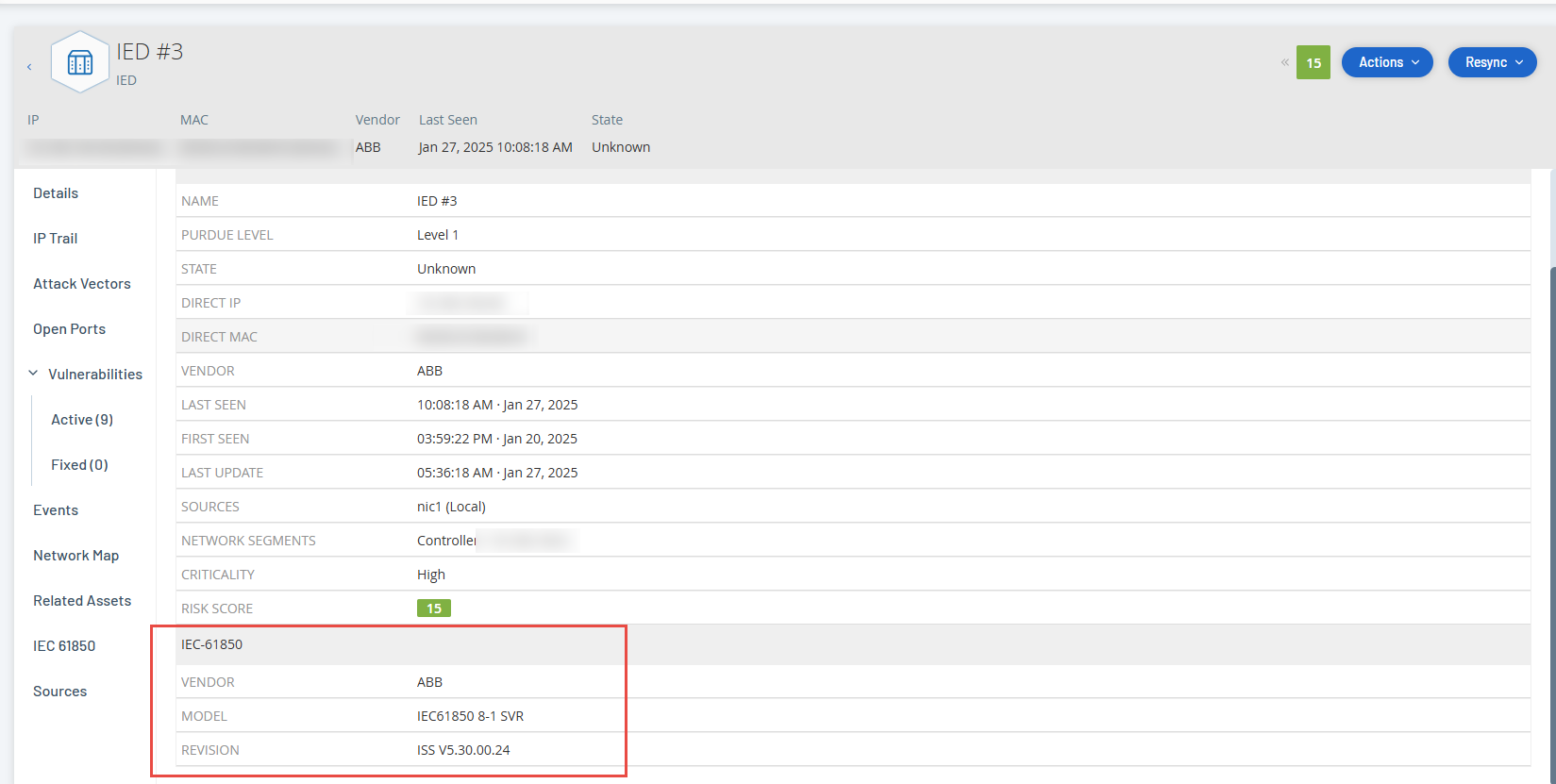This screenshot has height=784, width=1556.
Task: Click the back arrow beside the IED icon
Action: coord(29,66)
